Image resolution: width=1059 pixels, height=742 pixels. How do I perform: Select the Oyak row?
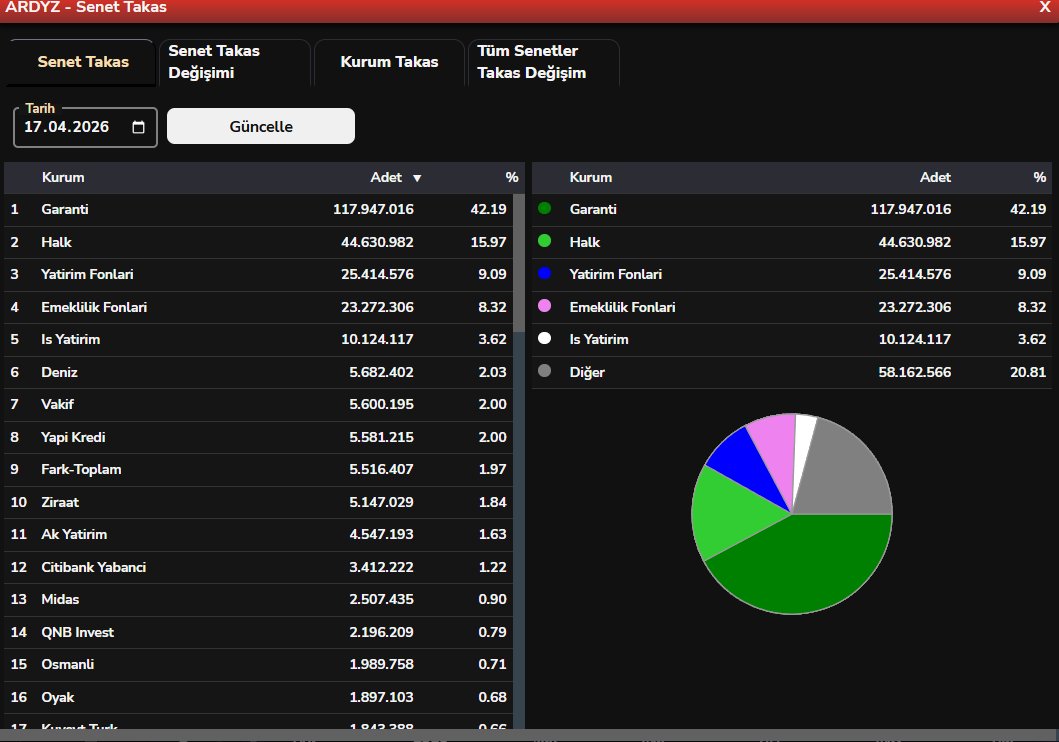coord(258,697)
